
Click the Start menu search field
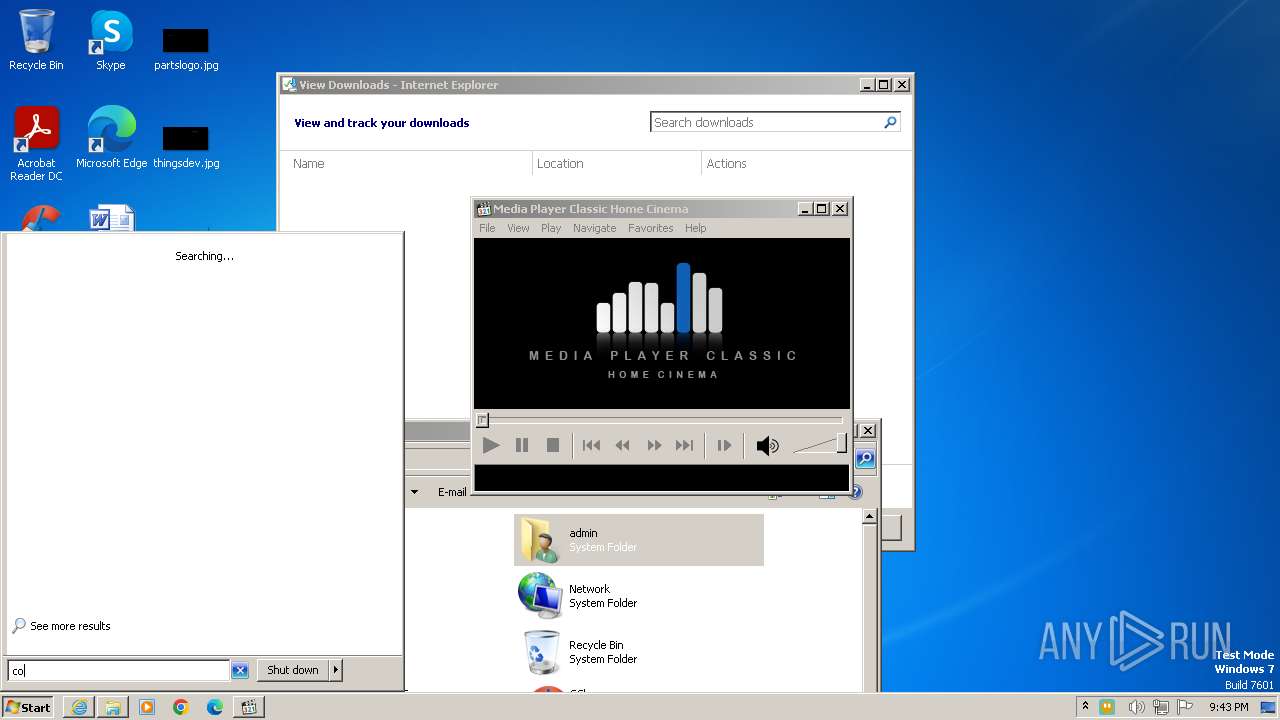118,671
